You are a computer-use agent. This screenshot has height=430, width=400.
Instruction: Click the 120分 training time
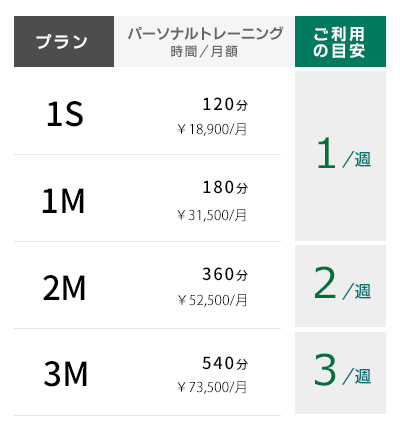pos(225,104)
